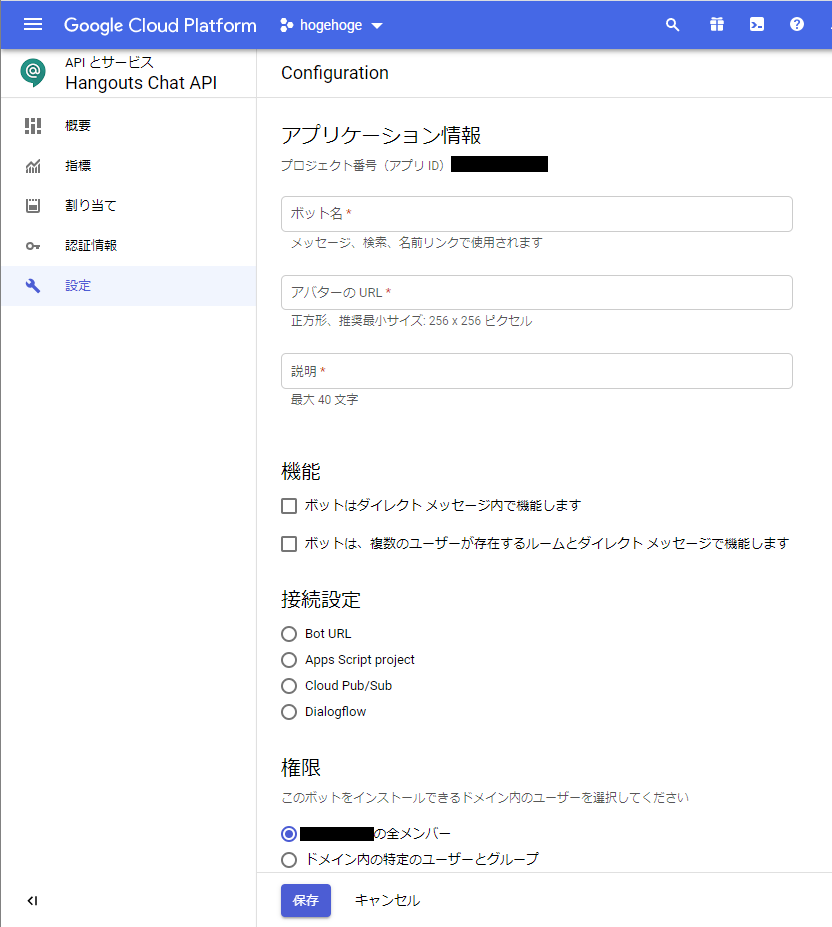
Task: Focus the ボット名 input field
Action: point(537,214)
